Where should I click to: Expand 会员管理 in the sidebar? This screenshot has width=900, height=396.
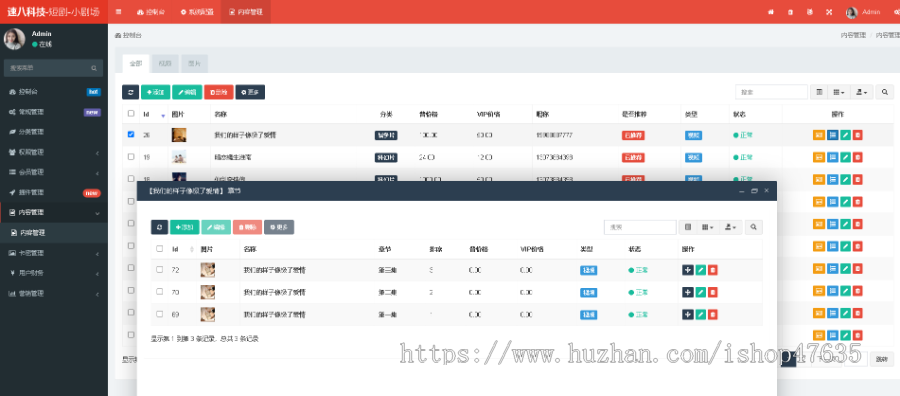pyautogui.click(x=54, y=172)
